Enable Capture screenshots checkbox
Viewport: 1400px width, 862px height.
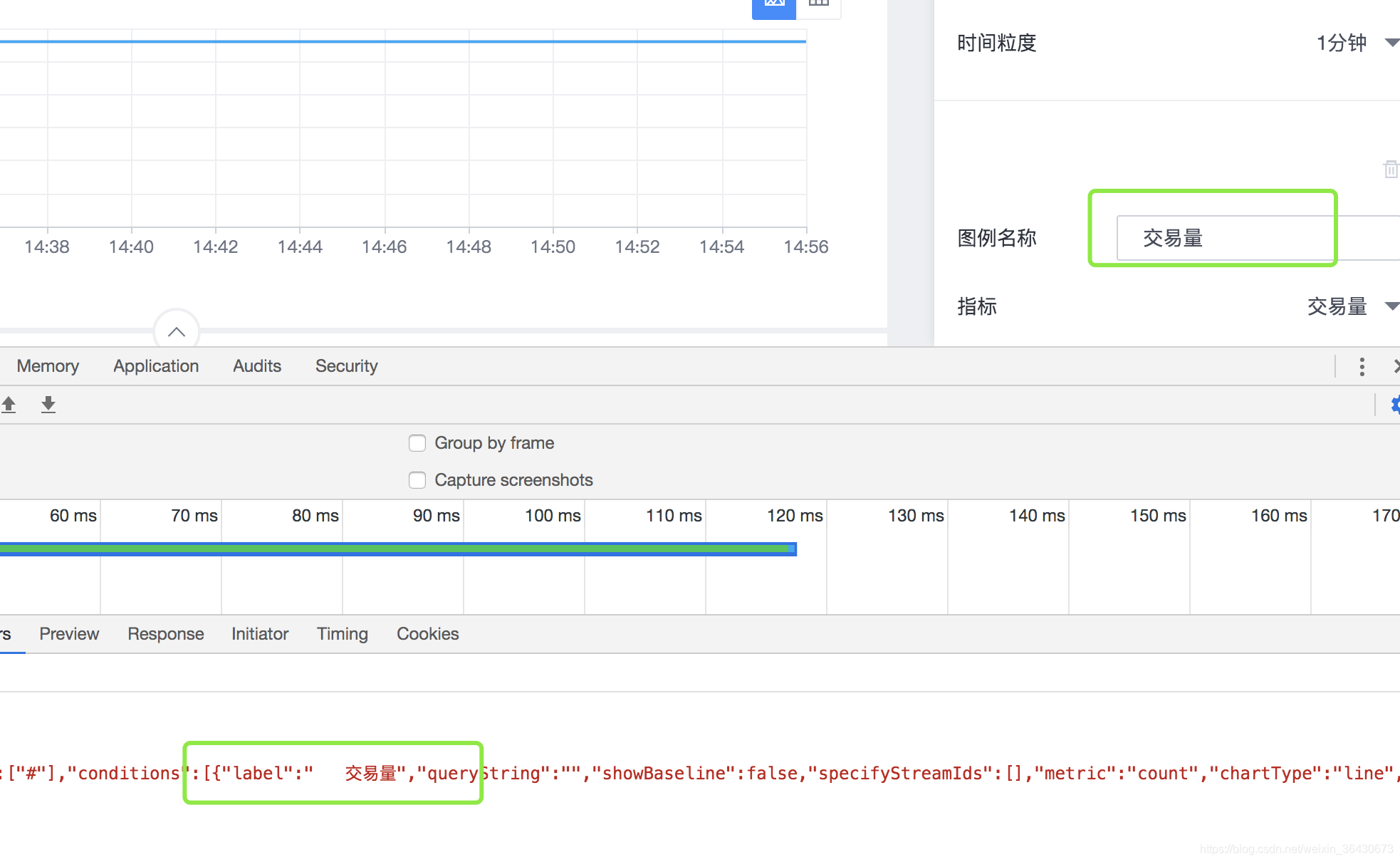417,480
